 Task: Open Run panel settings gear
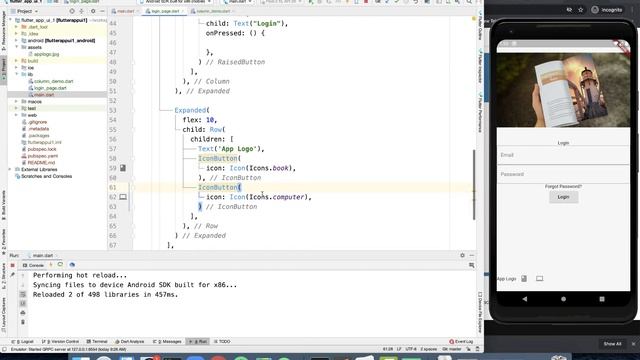[x=462, y=256]
